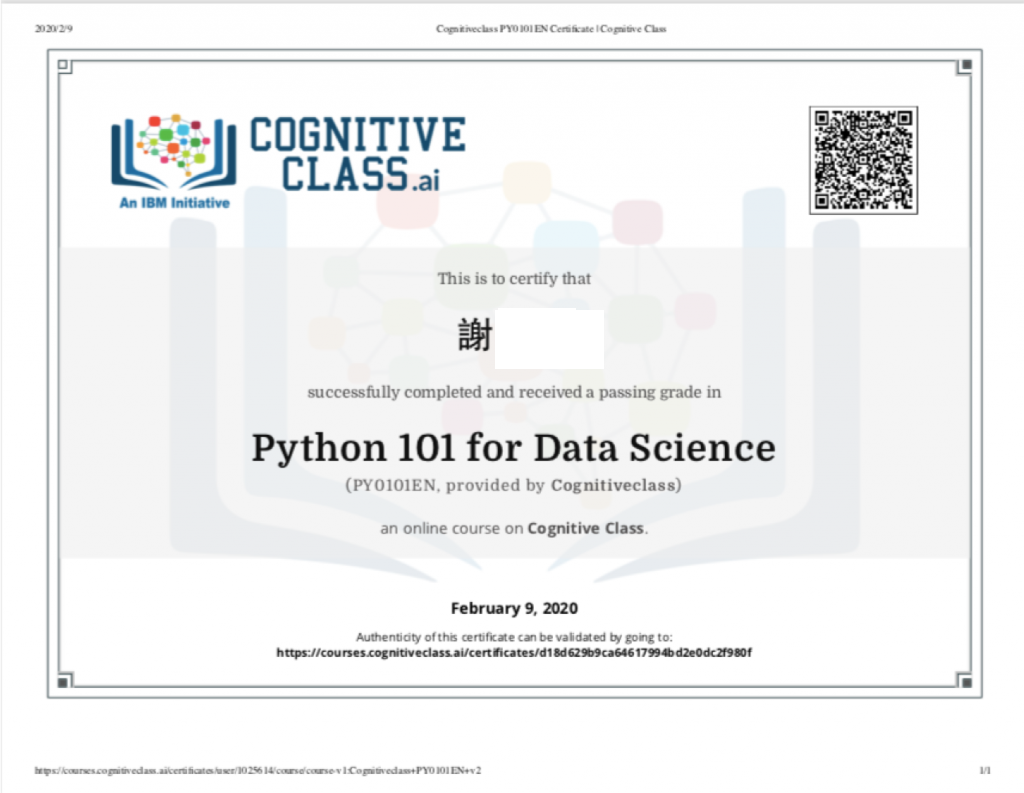Screen dimensions: 1024x793
Task: Click the header title 'Cognitiveclass PY0101EN Certificate'
Action: click(x=551, y=29)
